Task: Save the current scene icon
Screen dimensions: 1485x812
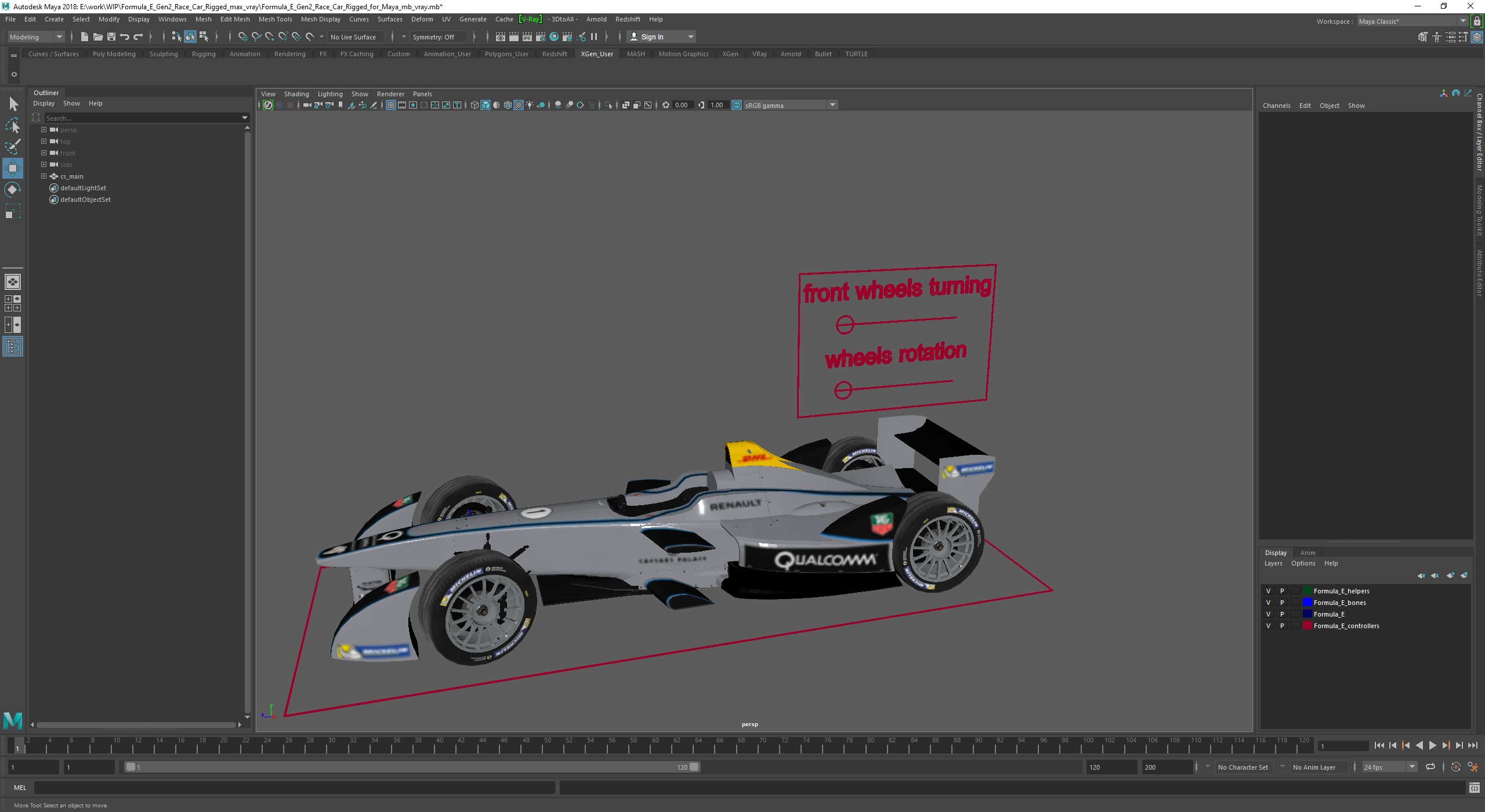Action: coord(111,37)
